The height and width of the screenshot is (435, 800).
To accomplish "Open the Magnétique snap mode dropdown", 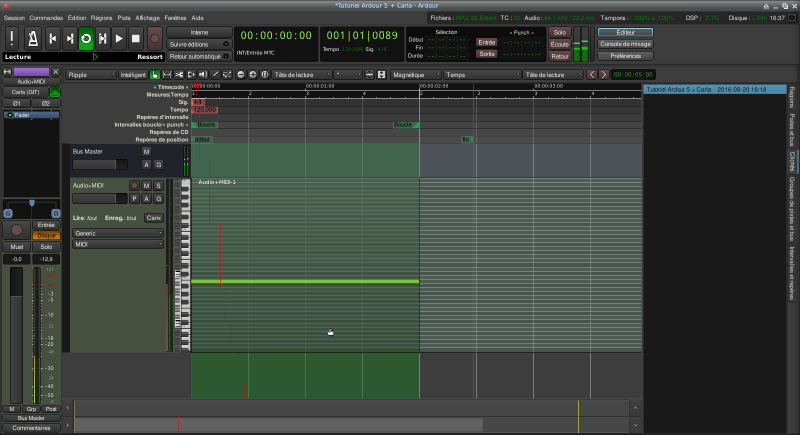I will [415, 75].
